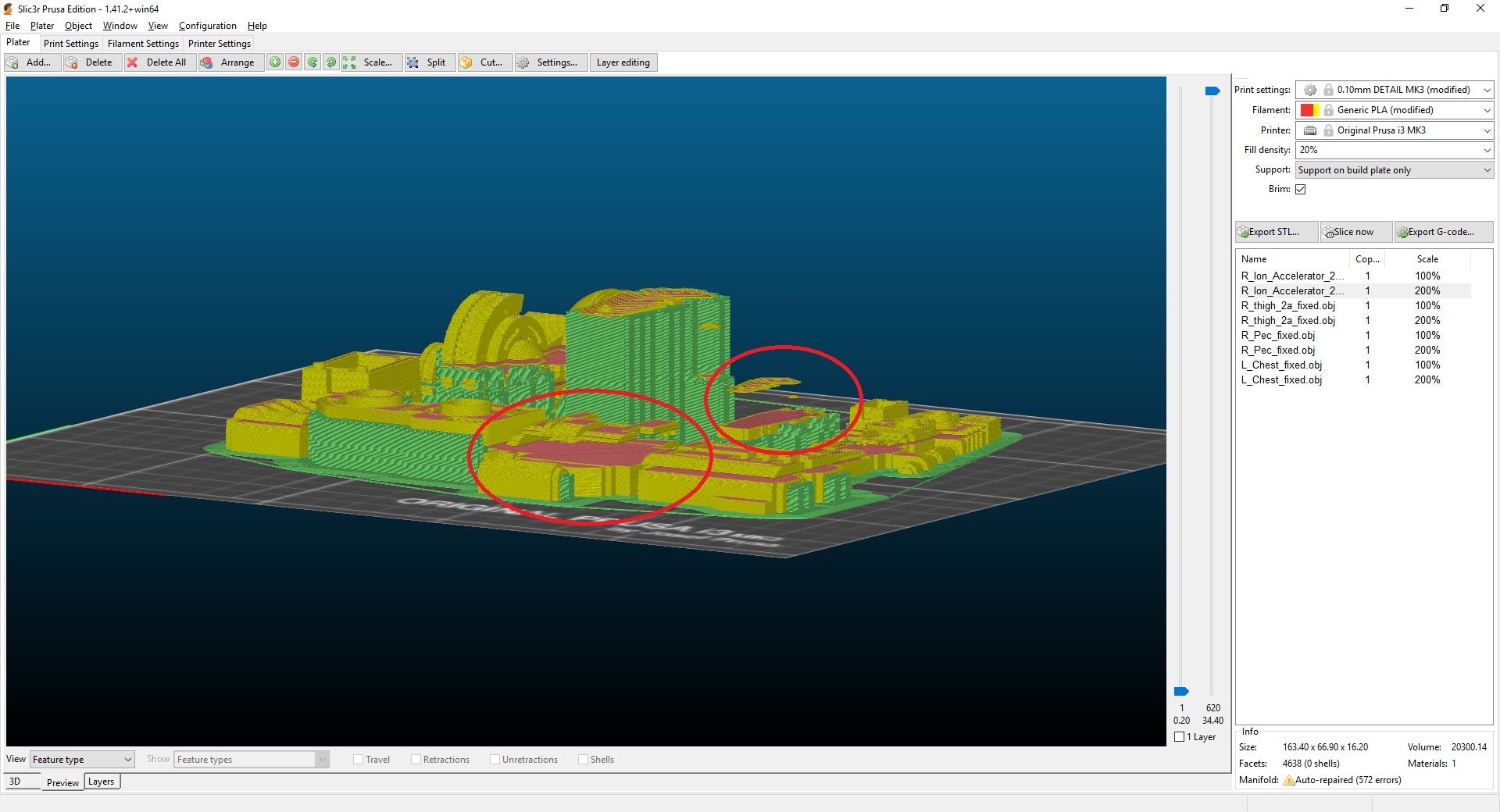Click the Export STL button
The width and height of the screenshot is (1500, 812).
click(1276, 232)
